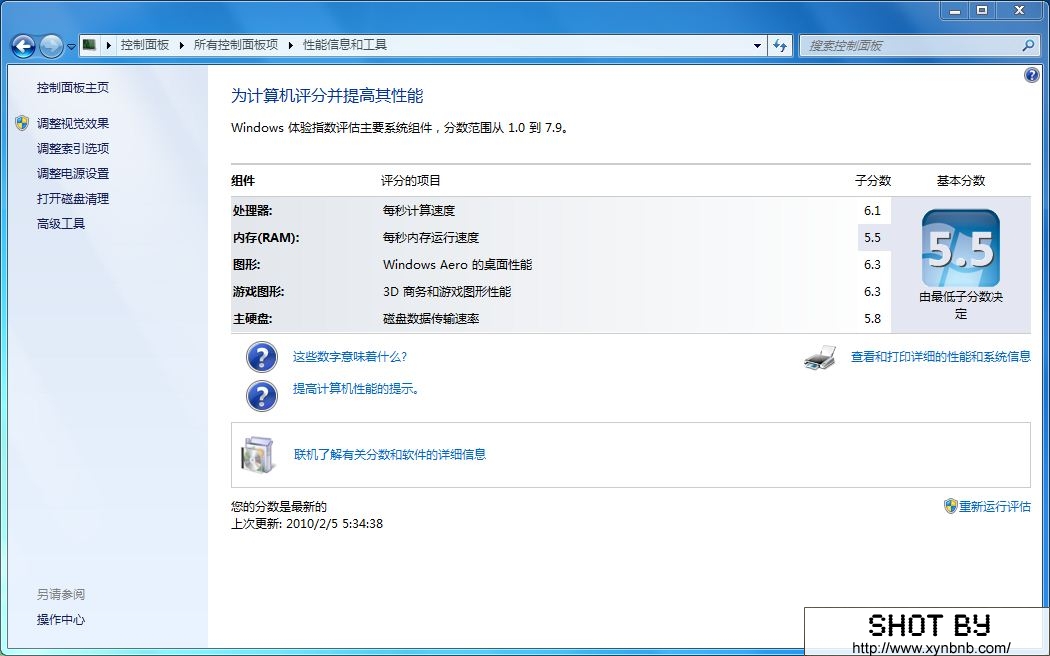Open the address bar history dropdown
Viewport: 1050px width, 656px height.
pyautogui.click(x=757, y=46)
